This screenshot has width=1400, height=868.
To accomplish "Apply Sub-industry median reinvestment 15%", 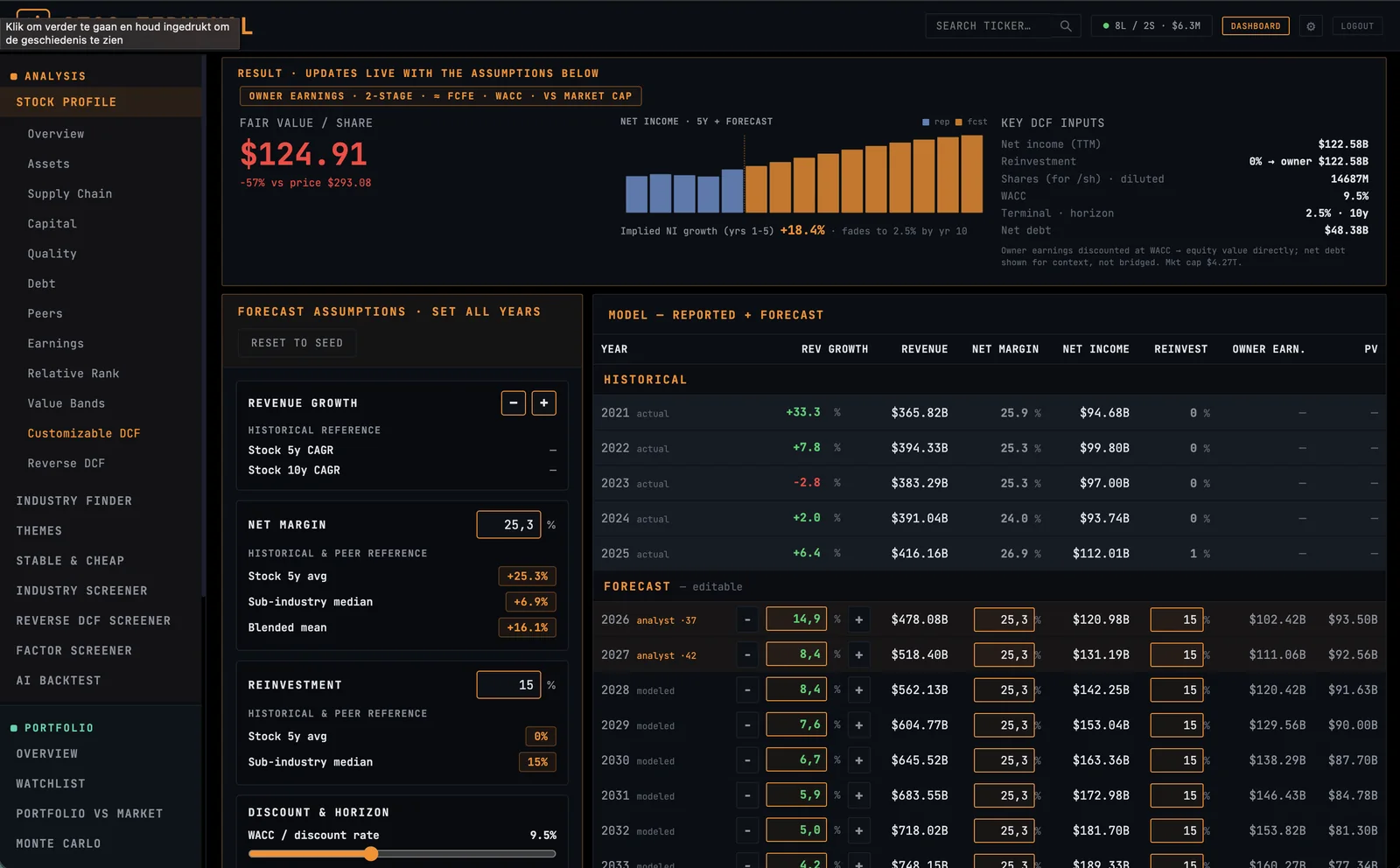I will pyautogui.click(x=537, y=762).
